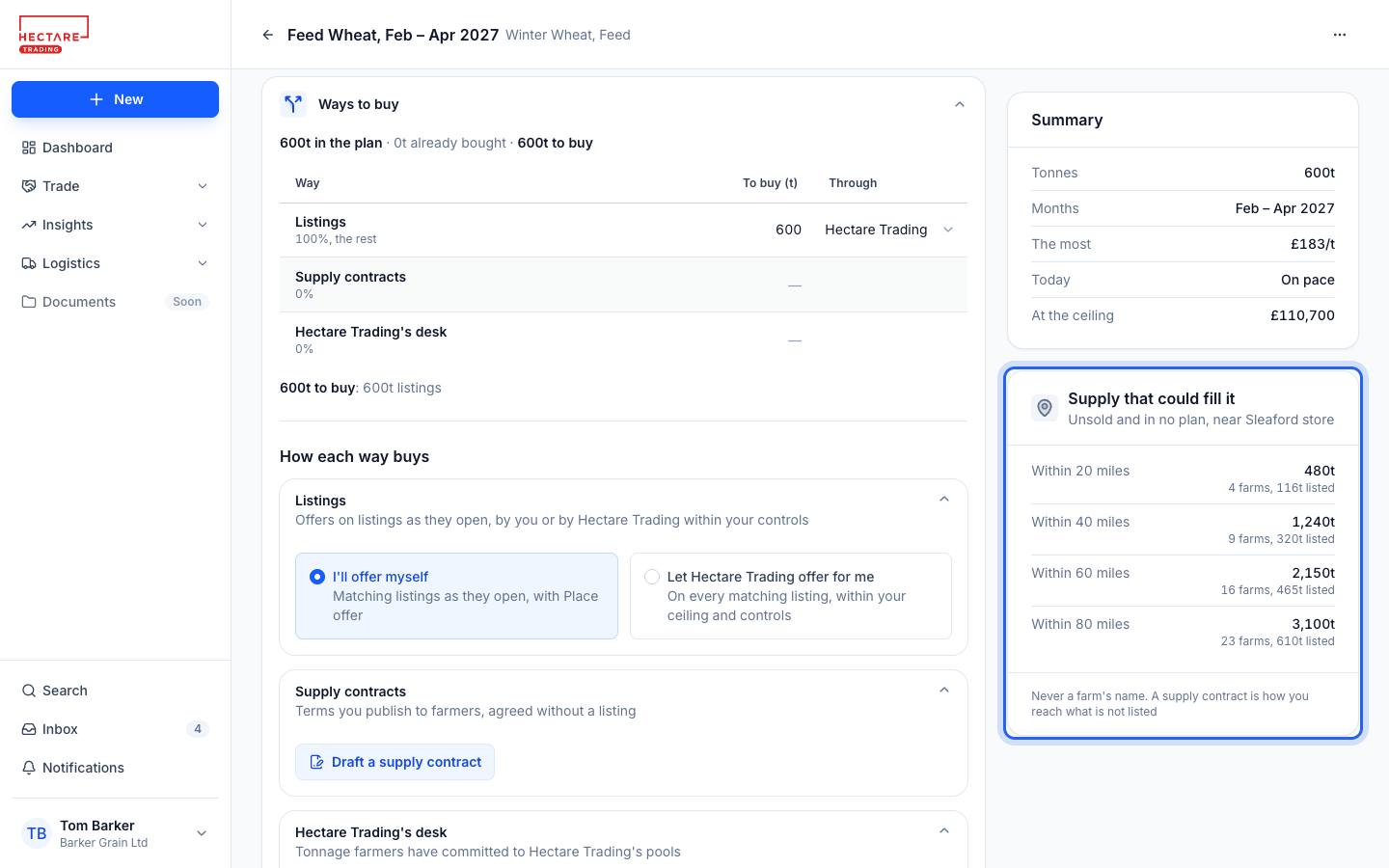Click the Ways to buy split icon
Viewport: 1389px width, 868px height.
[x=293, y=104]
